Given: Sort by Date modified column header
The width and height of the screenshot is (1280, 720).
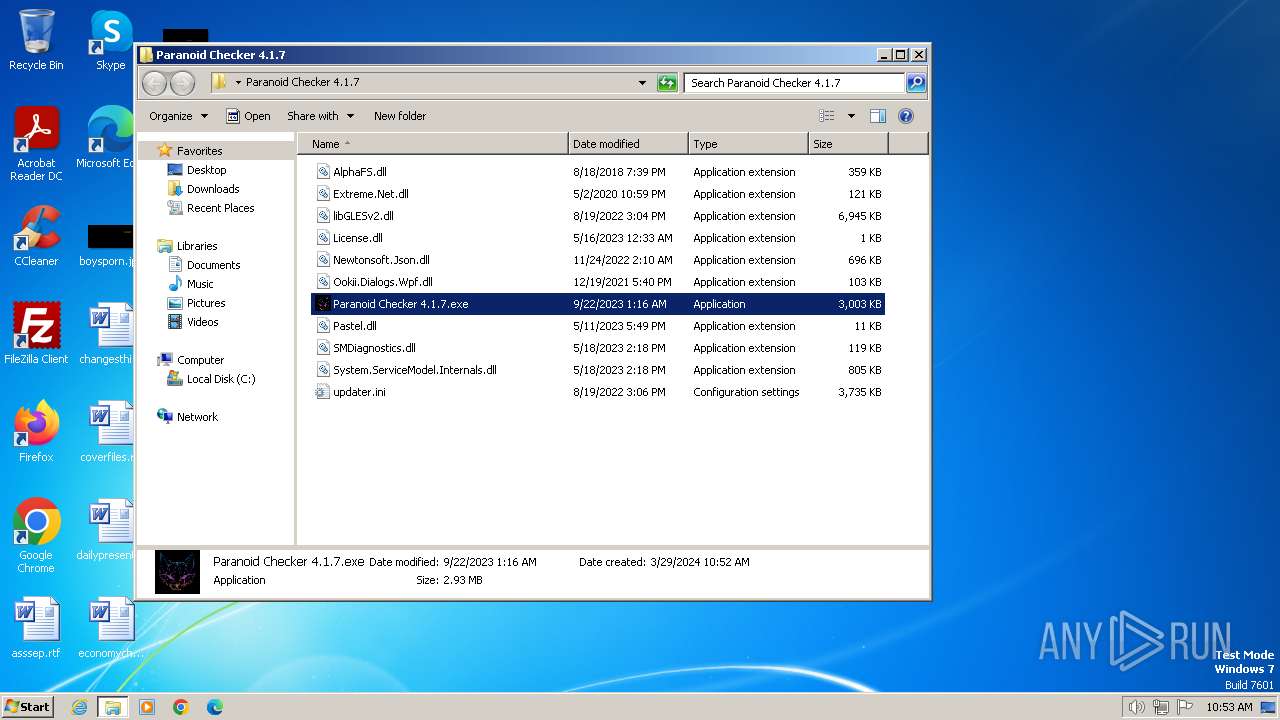Looking at the screenshot, I should [x=628, y=144].
